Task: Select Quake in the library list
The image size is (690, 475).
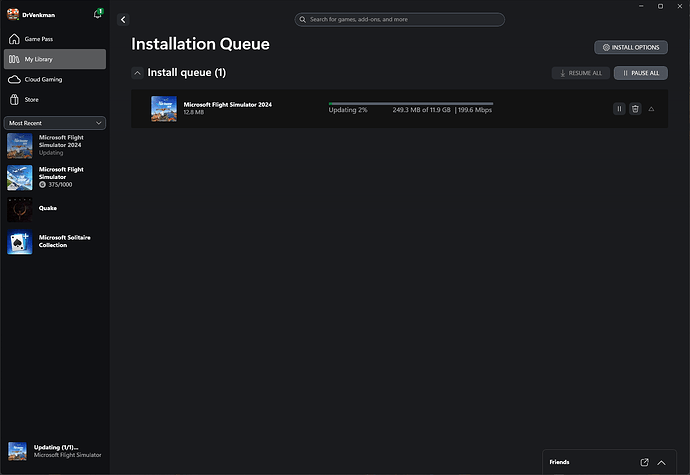Action: click(55, 209)
